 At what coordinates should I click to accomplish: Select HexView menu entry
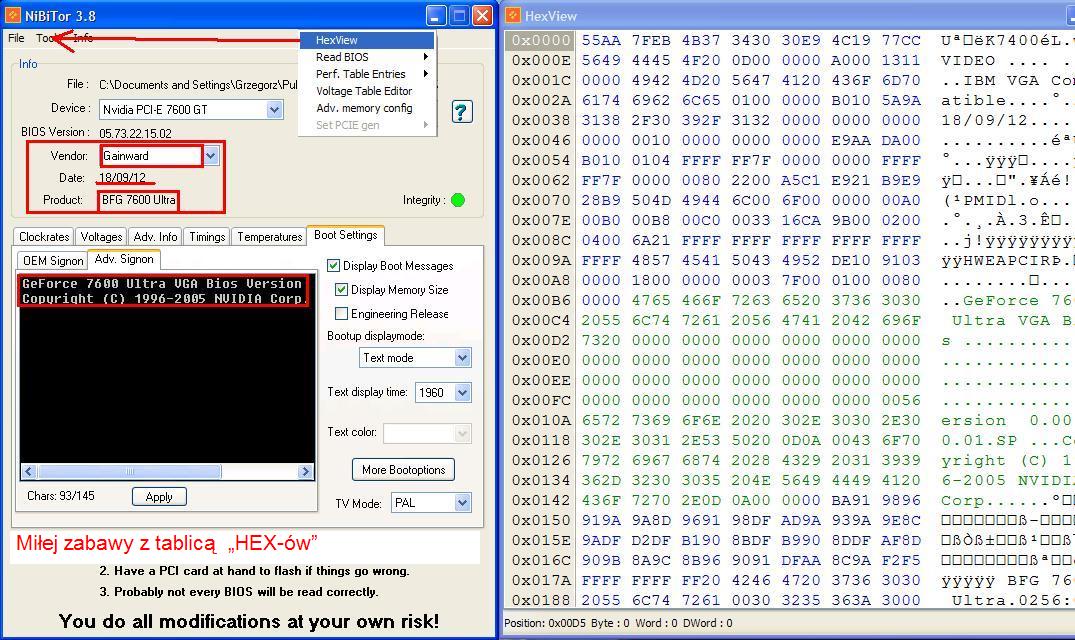[x=367, y=40]
